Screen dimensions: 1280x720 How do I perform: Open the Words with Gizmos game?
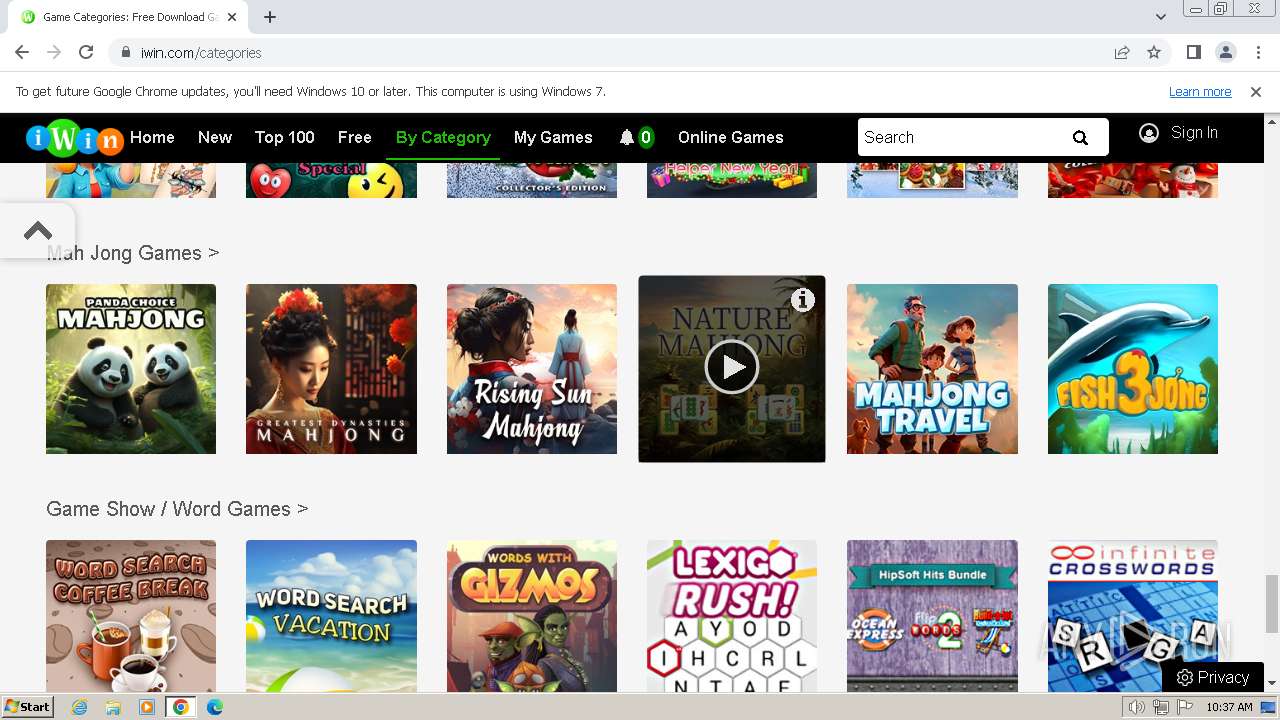[532, 616]
